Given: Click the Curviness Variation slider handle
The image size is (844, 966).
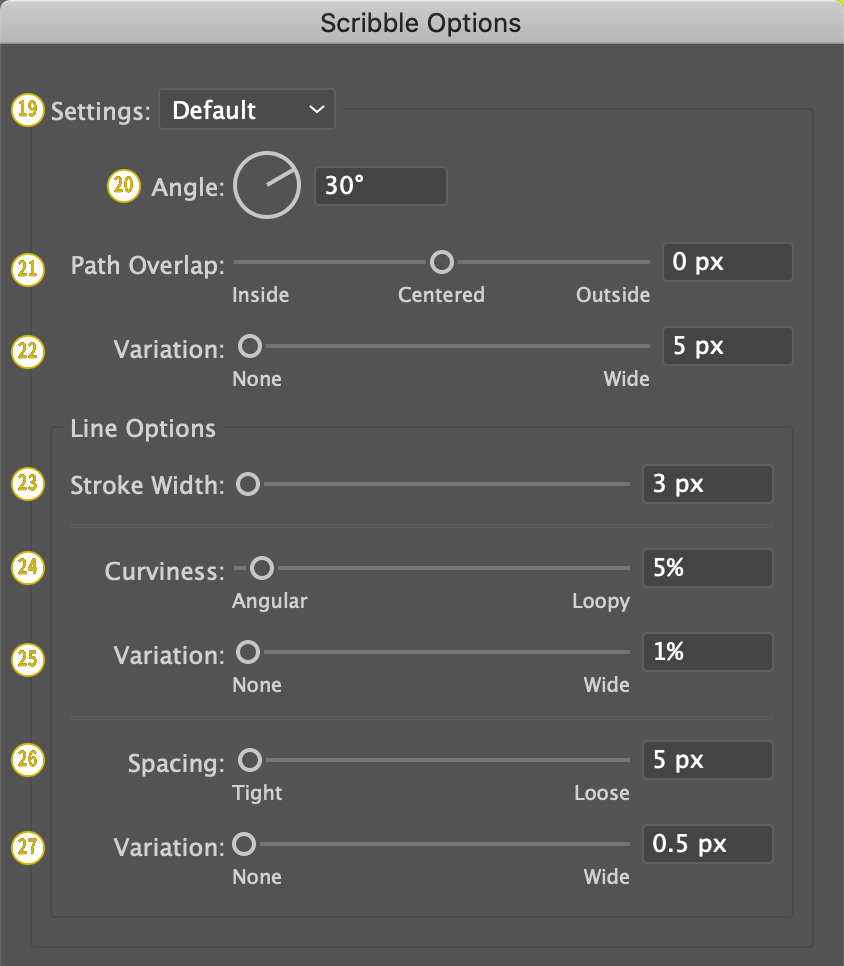Looking at the screenshot, I should click(x=247, y=653).
